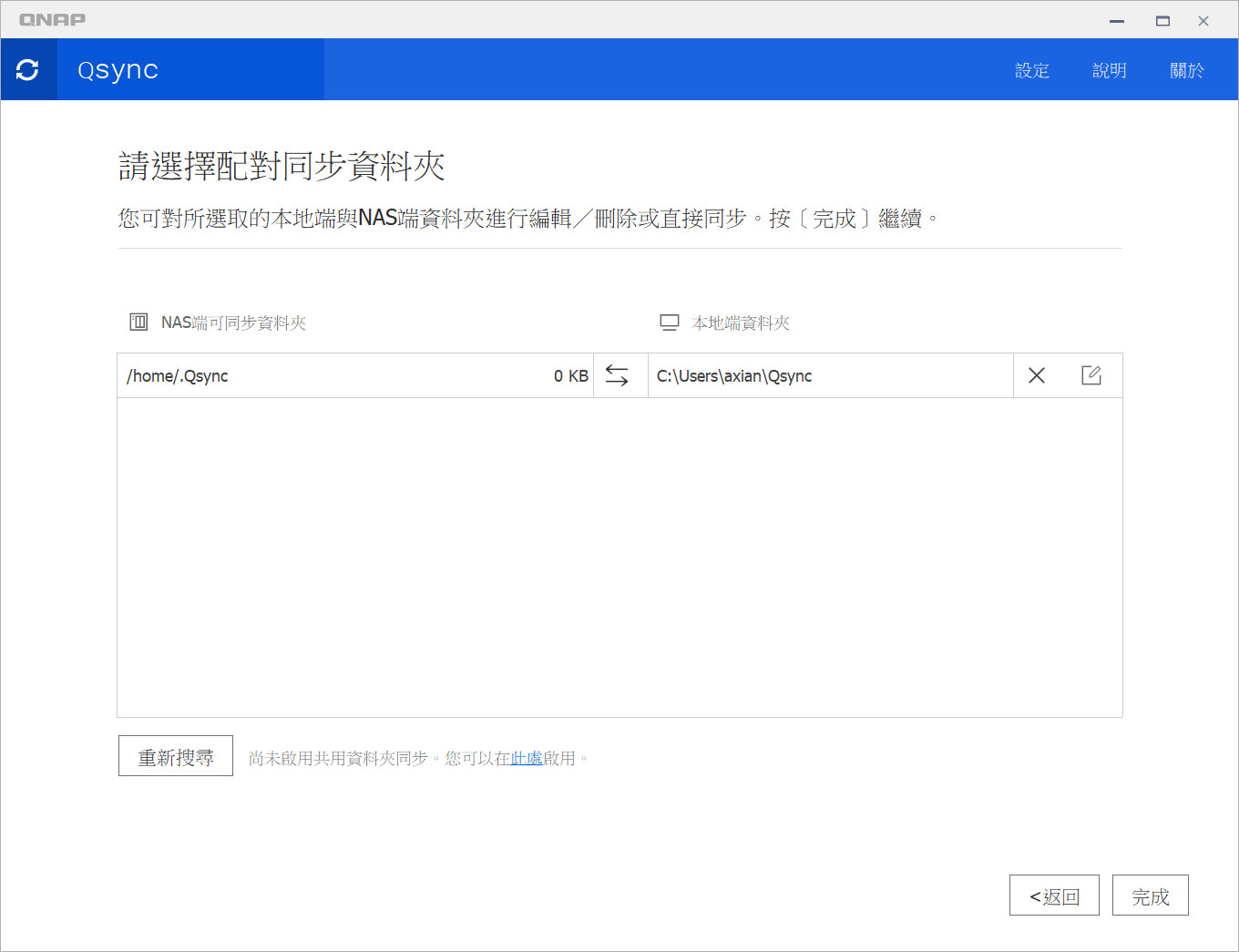Image resolution: width=1239 pixels, height=952 pixels.
Task: Open 設定 from the top bar
Action: tap(1032, 69)
